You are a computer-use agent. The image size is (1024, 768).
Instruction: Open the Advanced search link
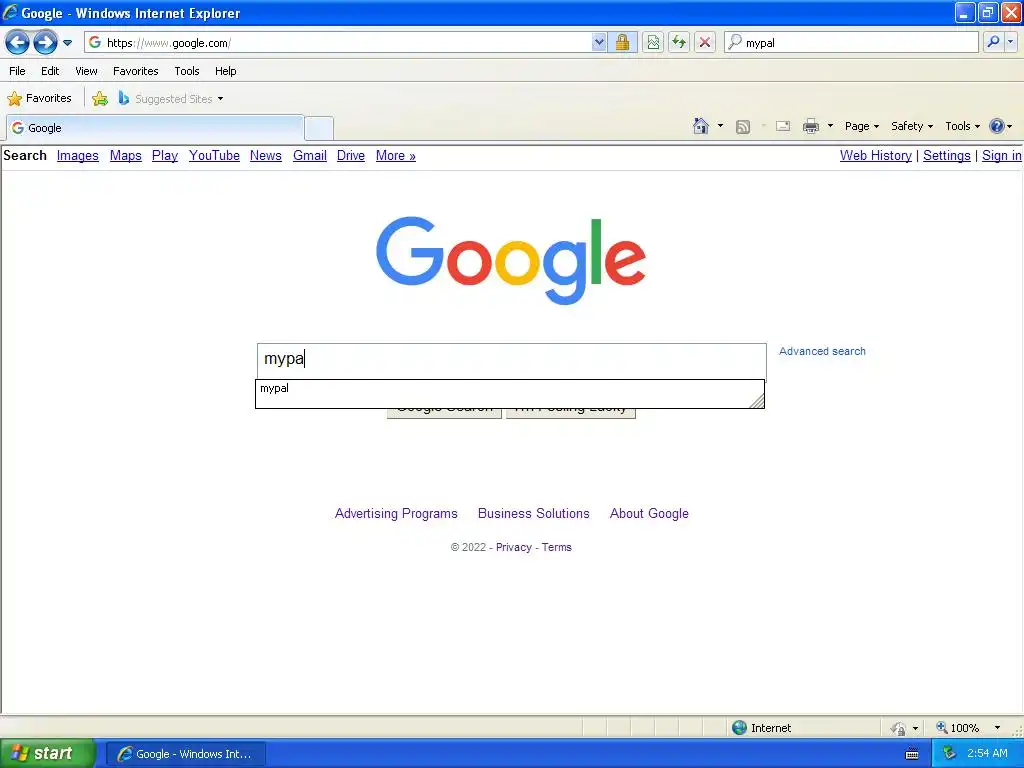(x=822, y=351)
